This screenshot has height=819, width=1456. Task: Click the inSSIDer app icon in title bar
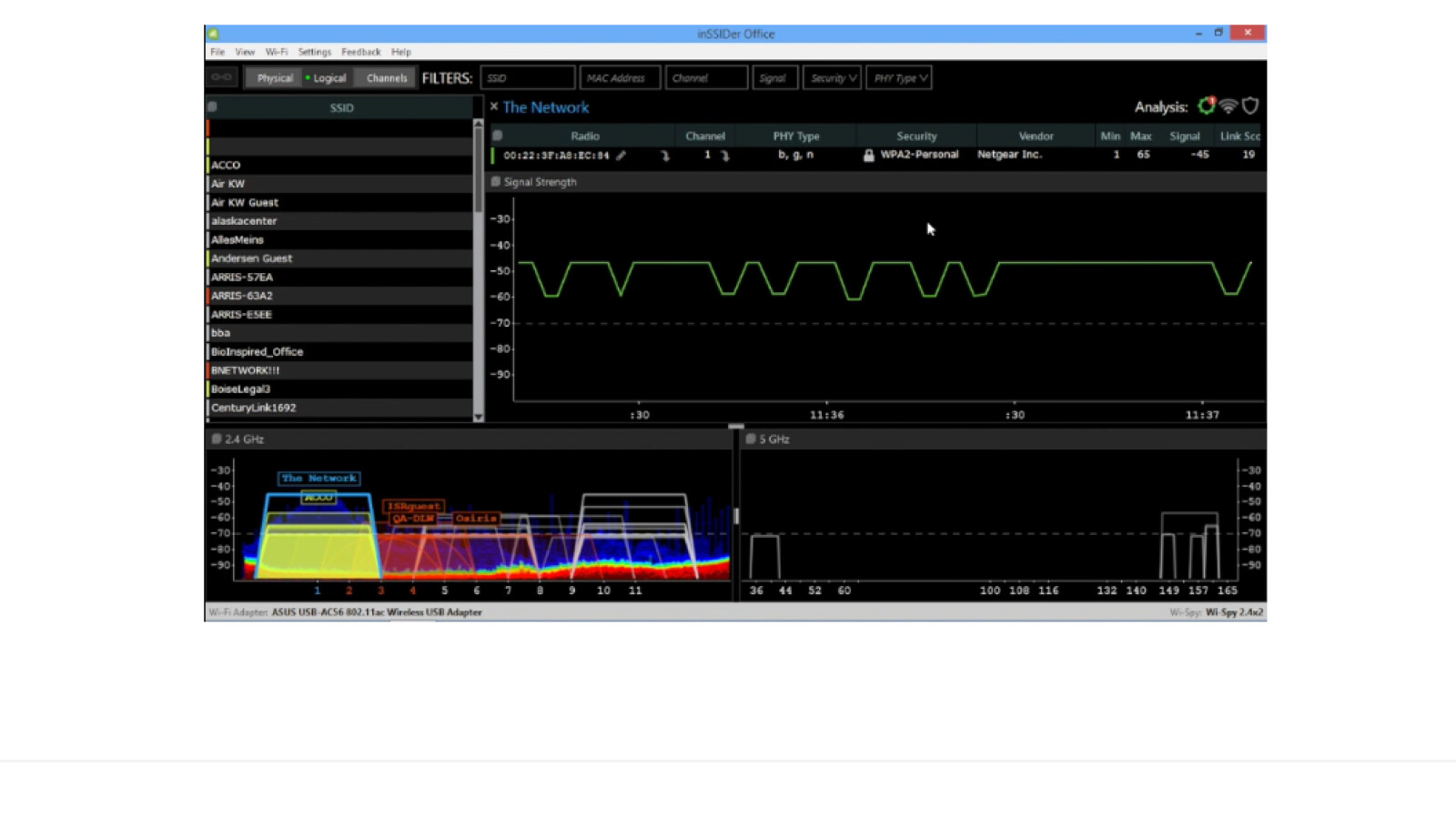click(213, 34)
